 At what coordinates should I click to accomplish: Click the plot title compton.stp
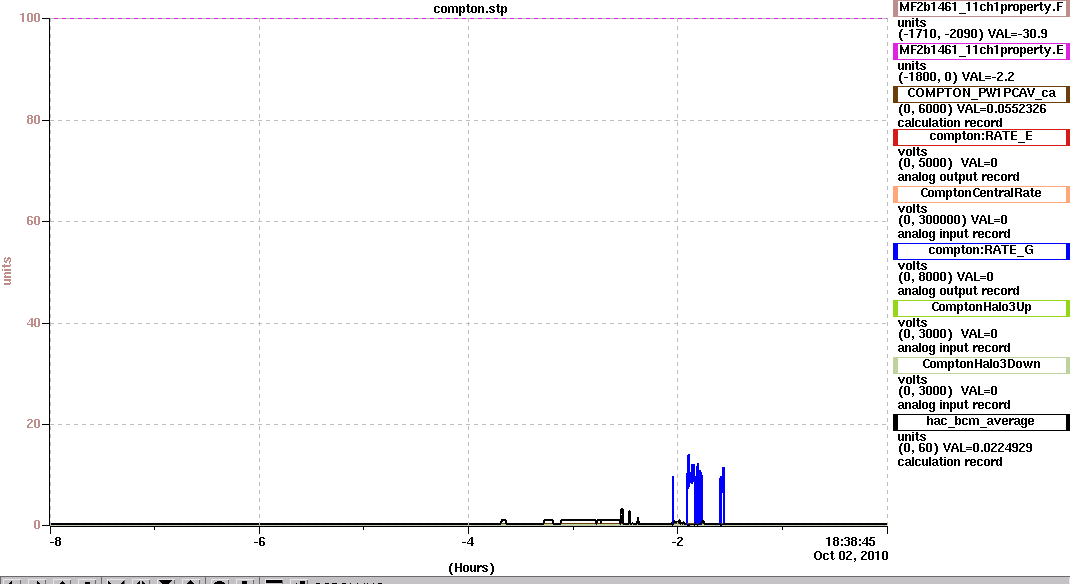pyautogui.click(x=470, y=9)
